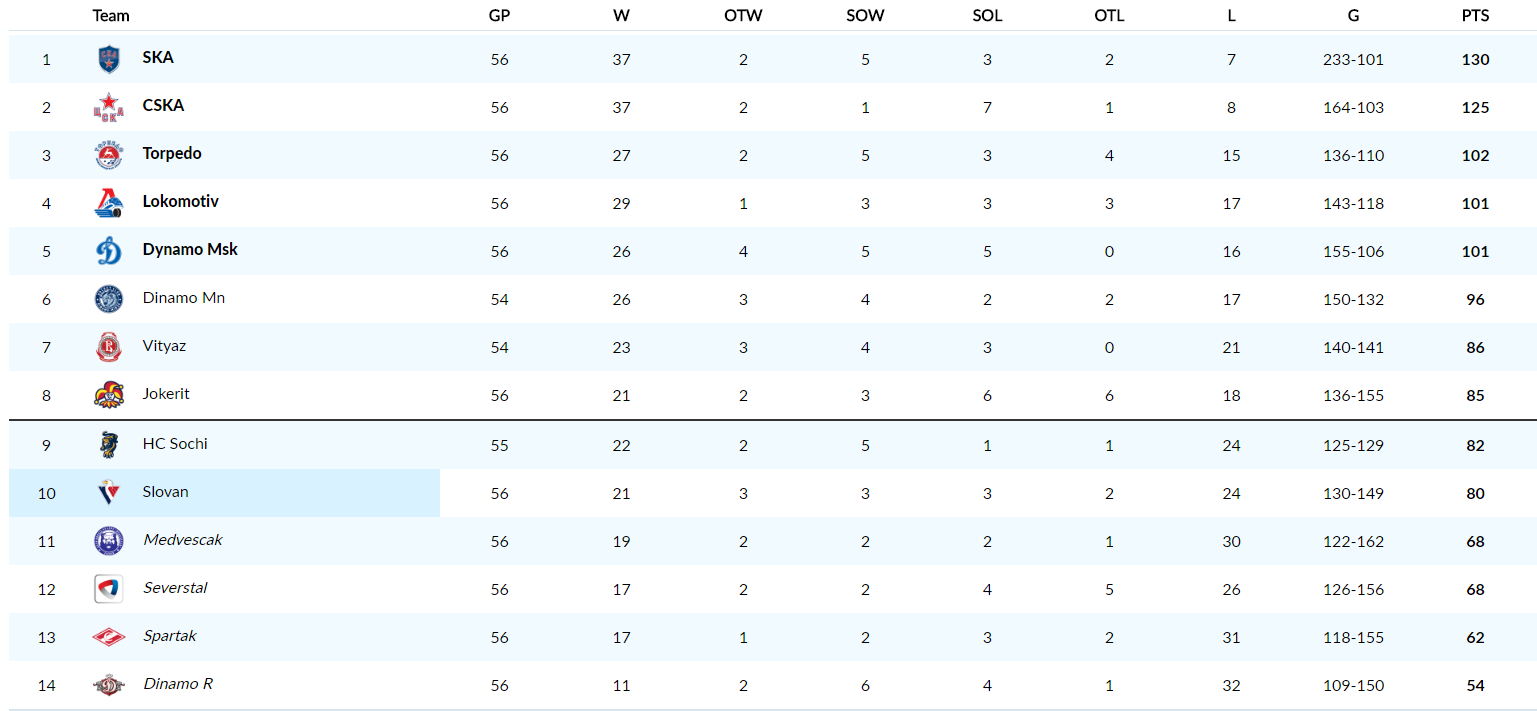
Task: Click the Jokerit jester logo
Action: (108, 395)
